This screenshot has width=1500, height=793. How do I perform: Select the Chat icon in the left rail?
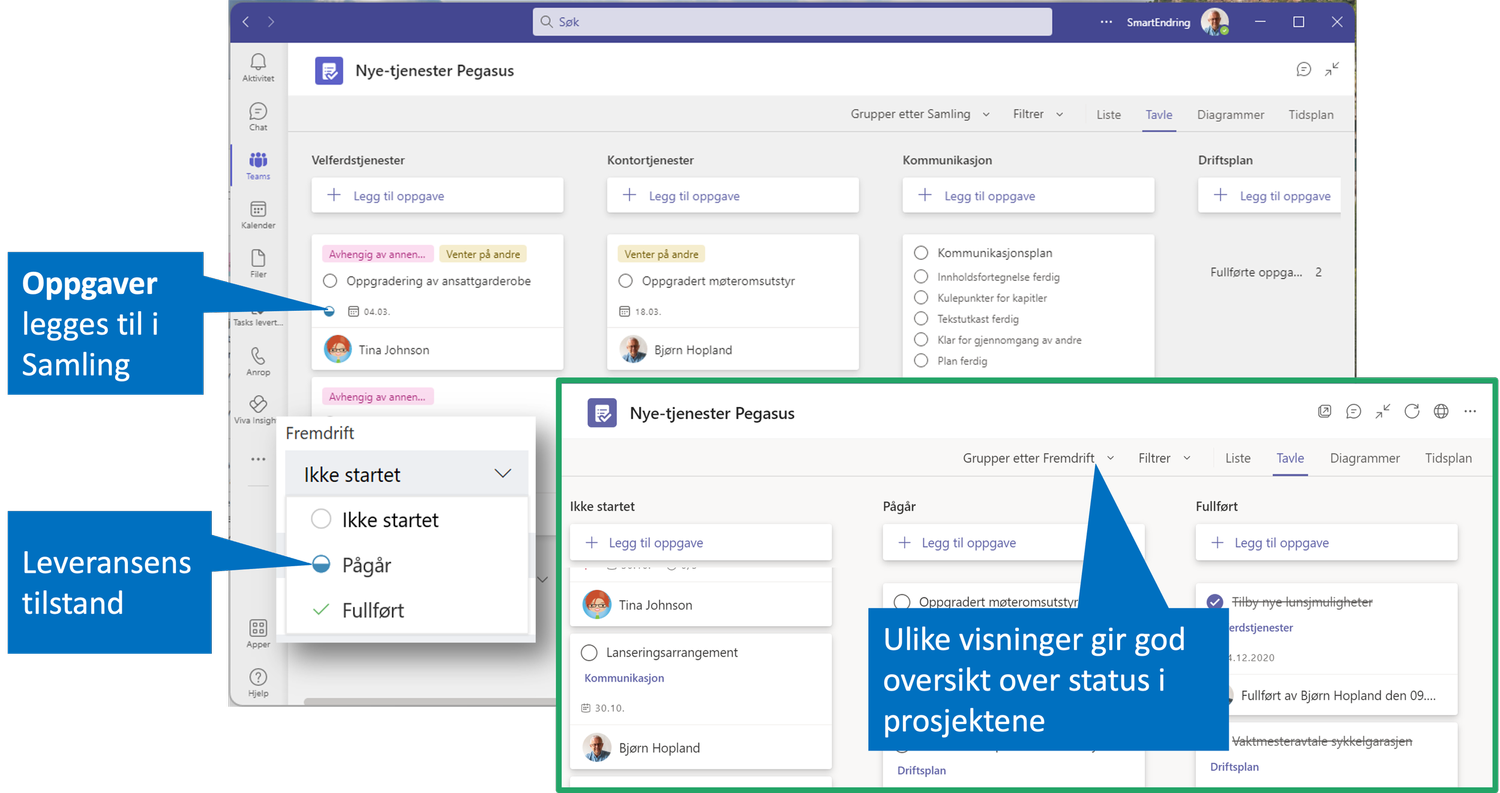tap(257, 113)
